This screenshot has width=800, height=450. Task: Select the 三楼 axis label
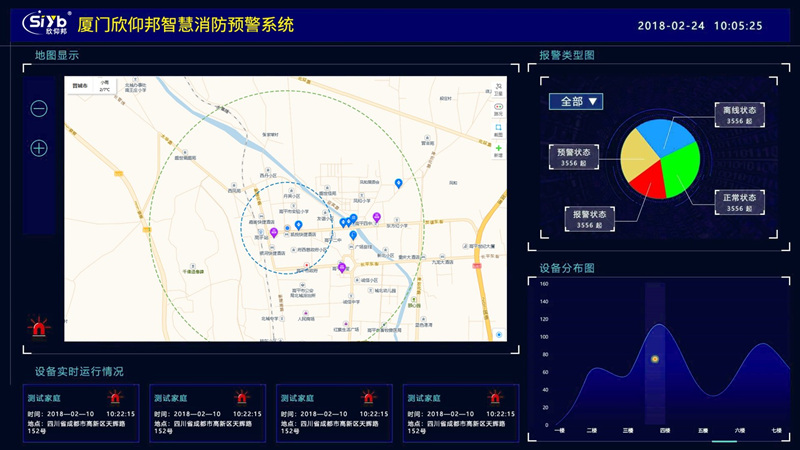(x=628, y=431)
